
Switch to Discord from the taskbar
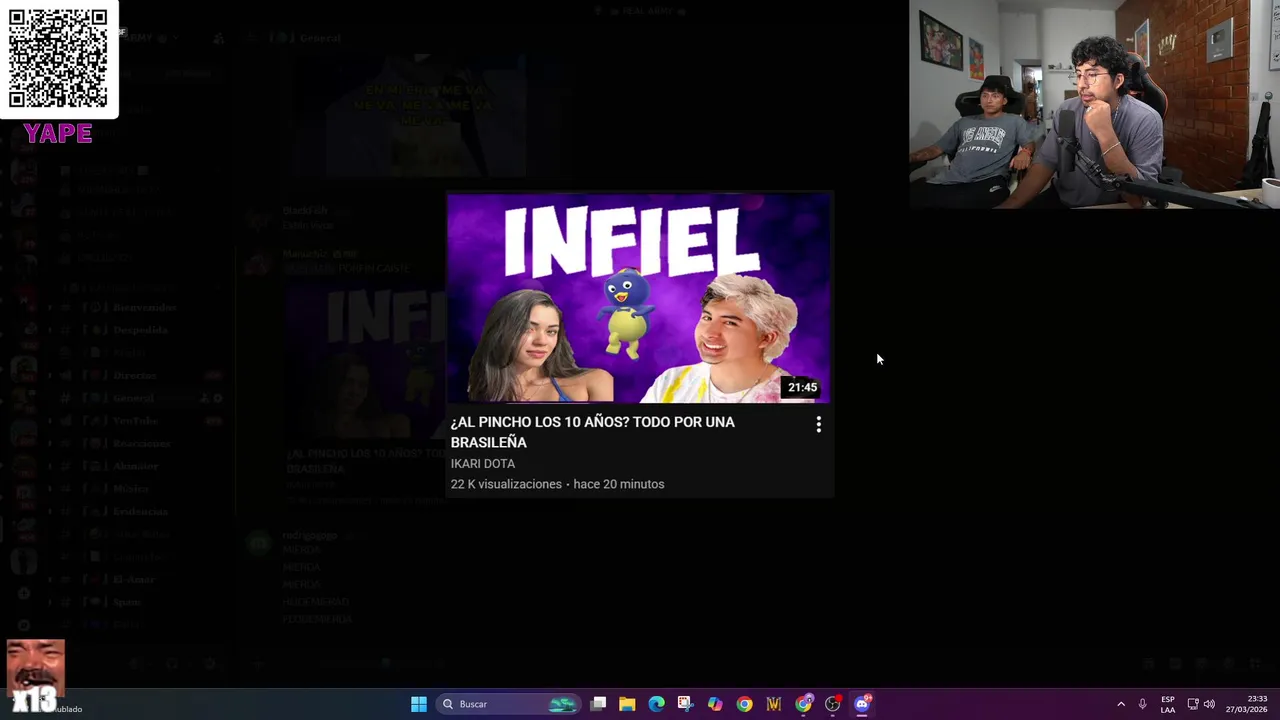pyautogui.click(x=862, y=704)
